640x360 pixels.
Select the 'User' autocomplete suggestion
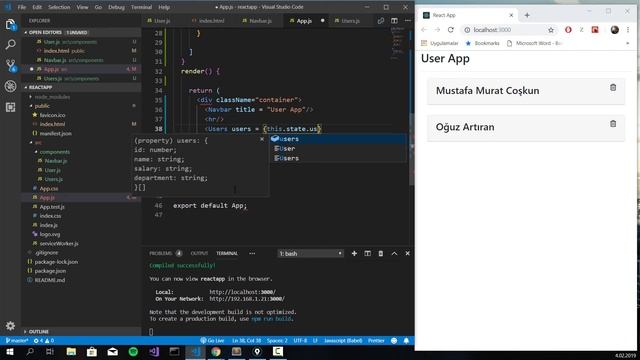[338, 149]
